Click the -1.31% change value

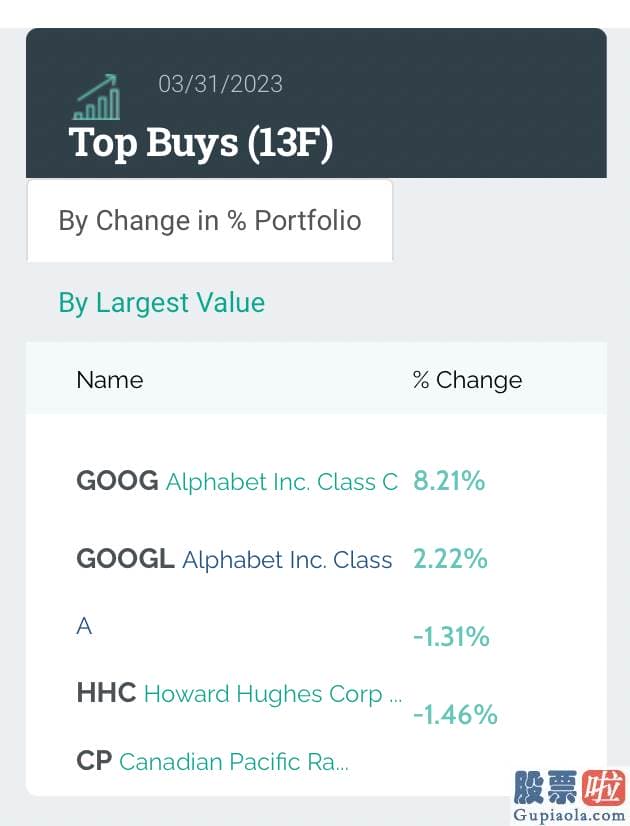(x=451, y=636)
